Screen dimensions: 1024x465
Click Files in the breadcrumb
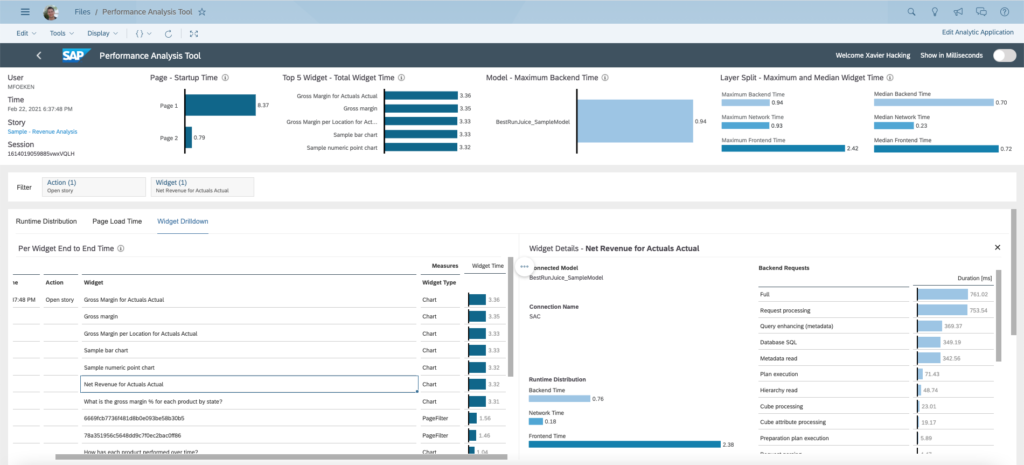[x=82, y=12]
